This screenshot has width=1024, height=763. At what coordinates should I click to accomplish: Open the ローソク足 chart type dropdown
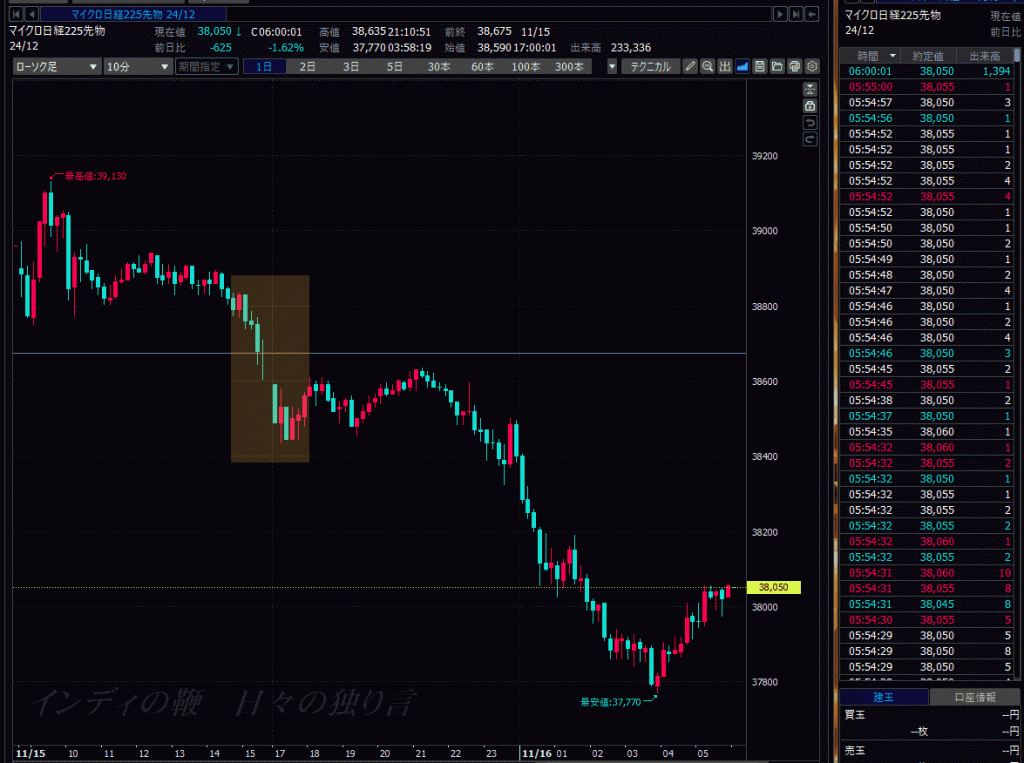[57, 66]
